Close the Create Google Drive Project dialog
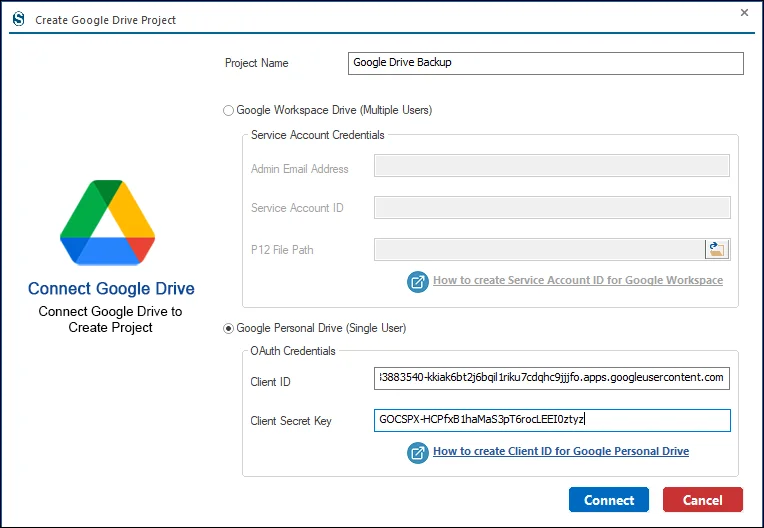The width and height of the screenshot is (764, 528). coord(744,13)
